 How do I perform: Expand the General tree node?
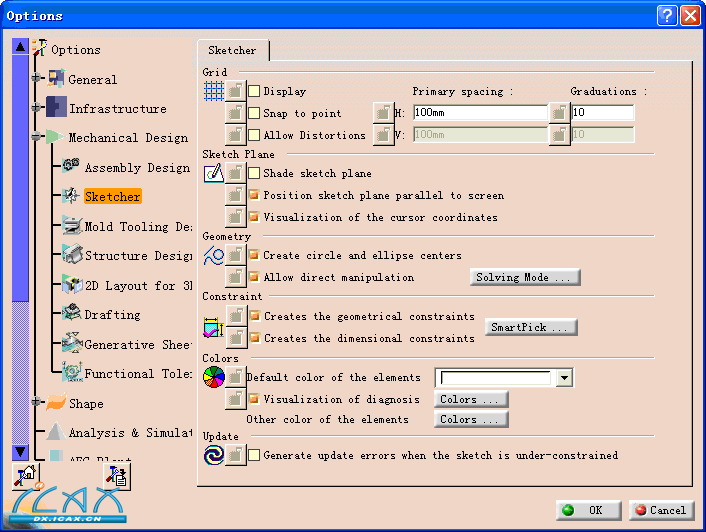[36, 79]
